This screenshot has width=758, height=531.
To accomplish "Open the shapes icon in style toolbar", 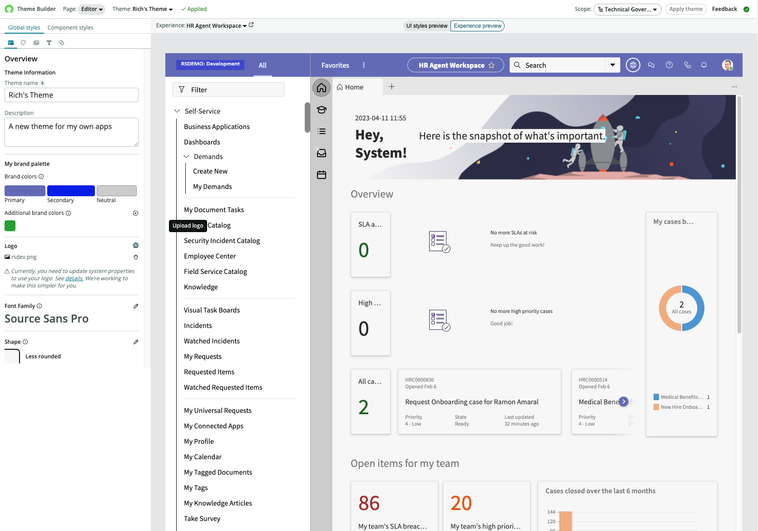I will (61, 43).
